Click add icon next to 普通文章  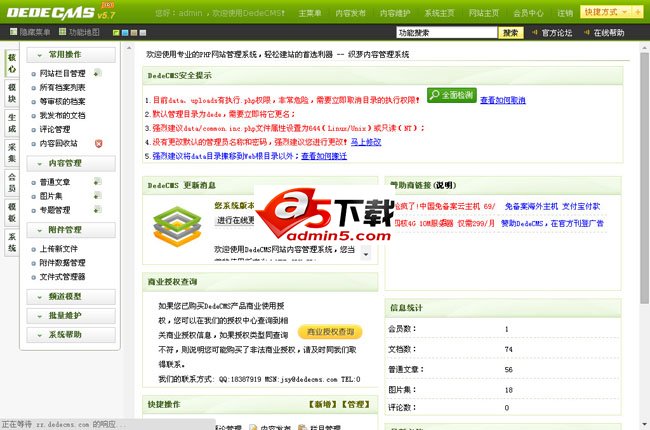point(97,182)
